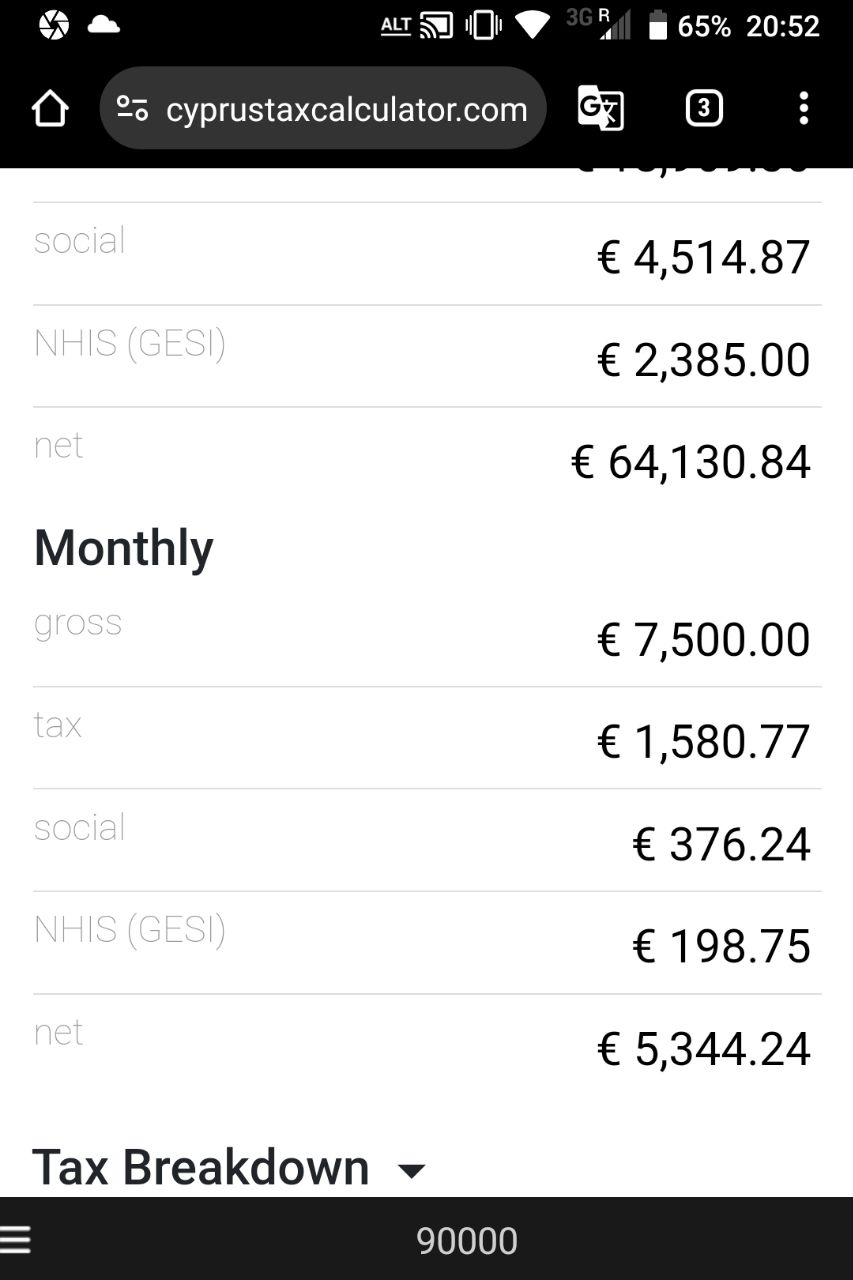853x1280 pixels.
Task: Tap the annual NHIS (GESI) amount € 2,385.00
Action: tap(703, 360)
